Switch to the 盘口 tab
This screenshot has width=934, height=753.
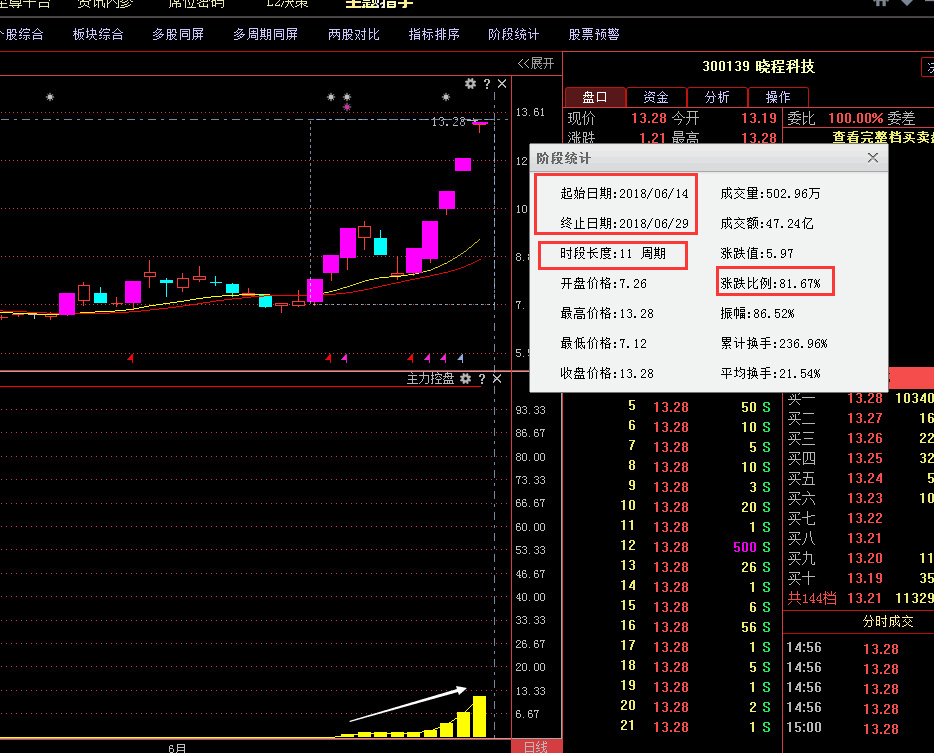click(x=595, y=97)
